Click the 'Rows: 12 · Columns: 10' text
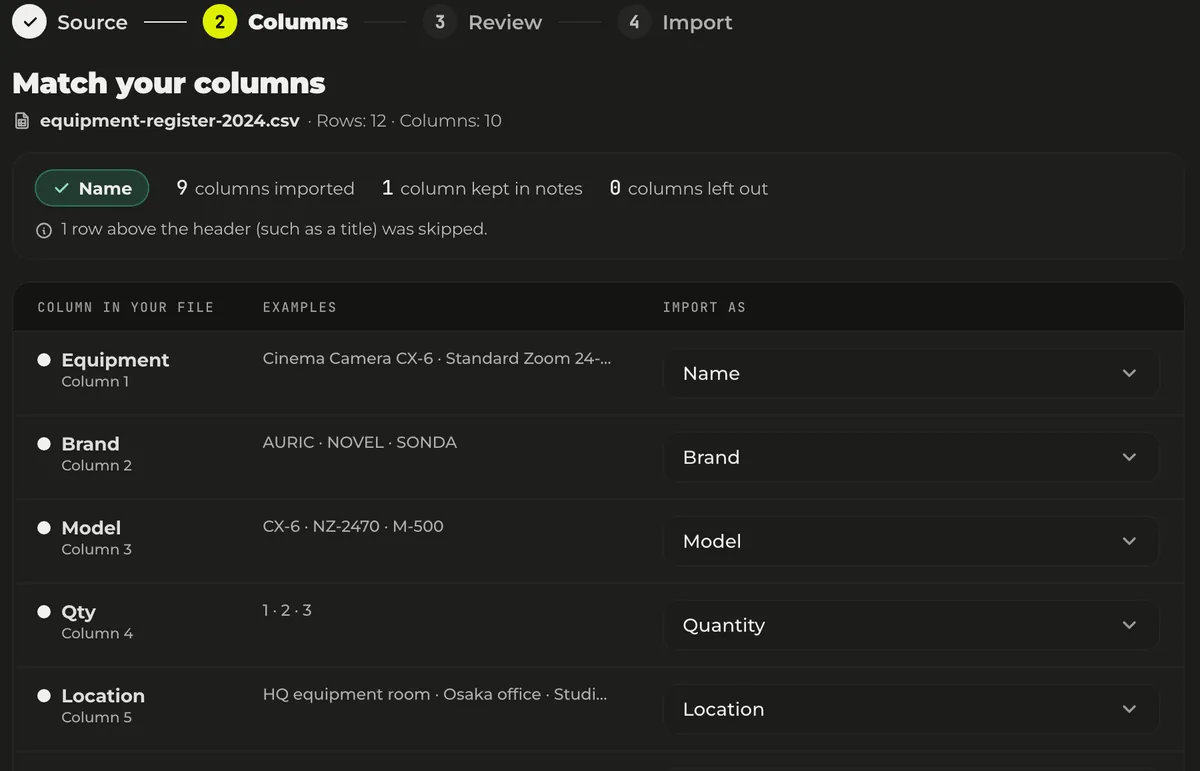 click(409, 121)
